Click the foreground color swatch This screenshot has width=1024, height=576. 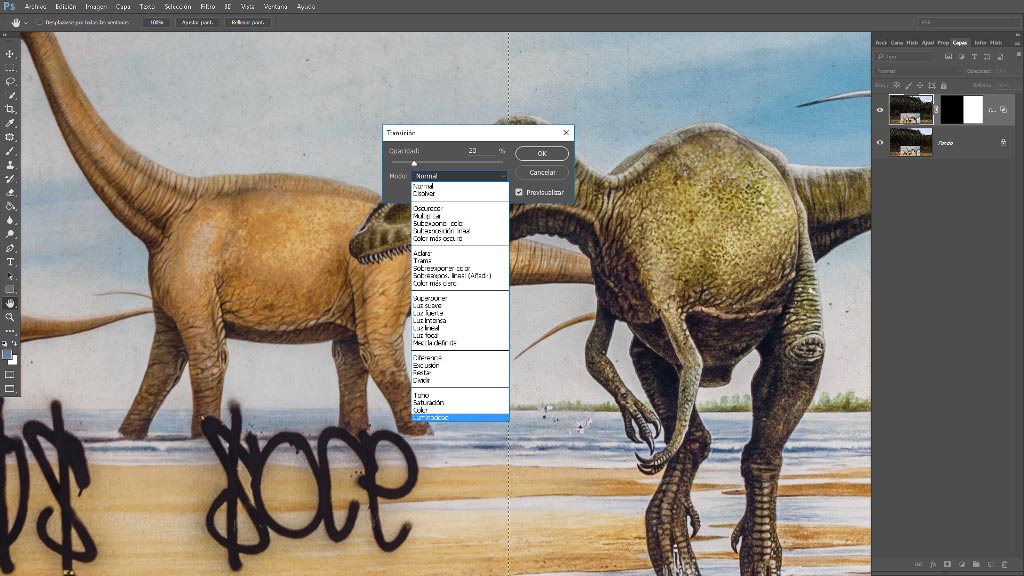[7, 355]
